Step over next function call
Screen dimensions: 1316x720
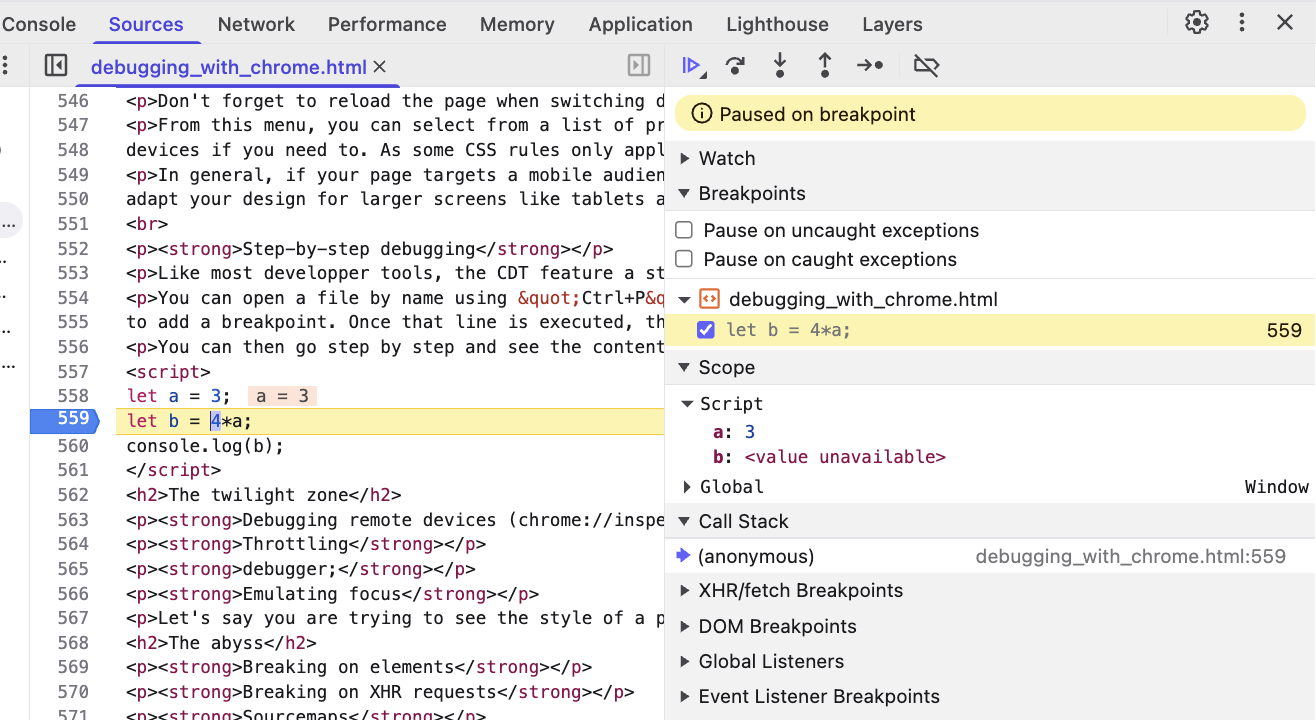click(735, 66)
